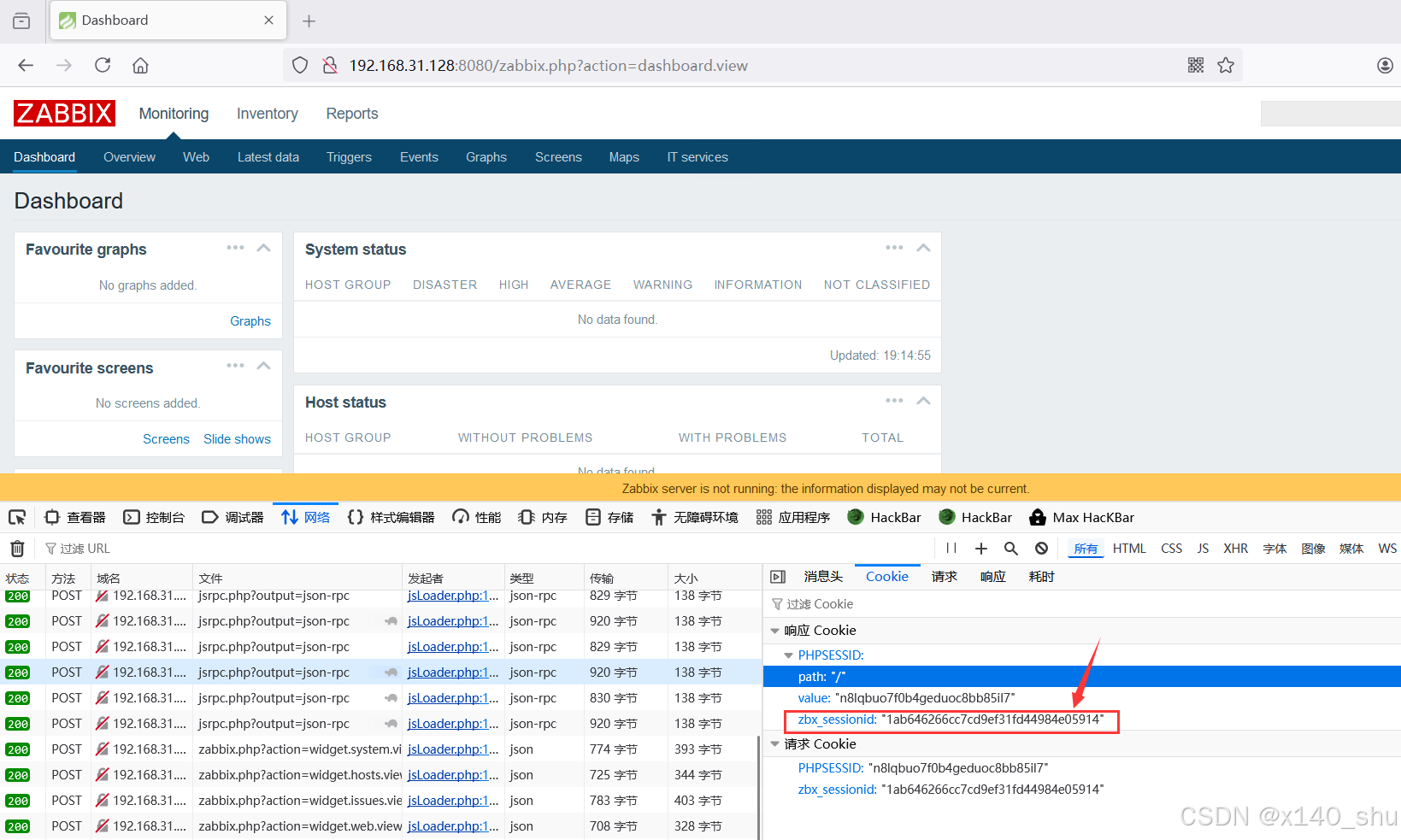Viewport: 1401px width, 840px height.
Task: Close the Dashboard browser tab
Action: tap(268, 21)
